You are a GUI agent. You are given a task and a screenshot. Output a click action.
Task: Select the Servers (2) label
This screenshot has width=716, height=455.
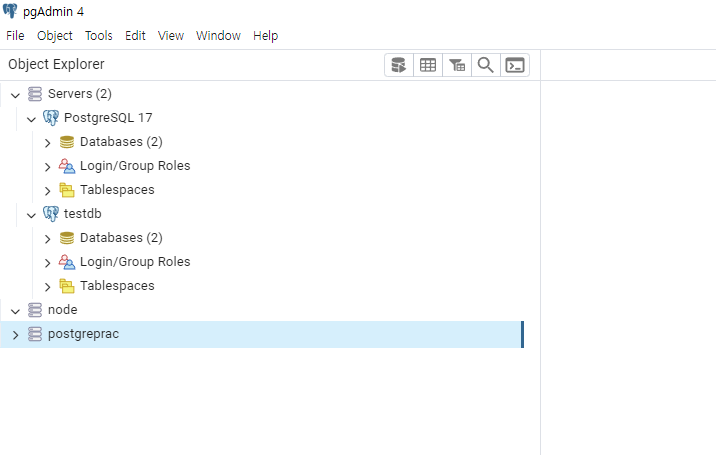coord(80,94)
